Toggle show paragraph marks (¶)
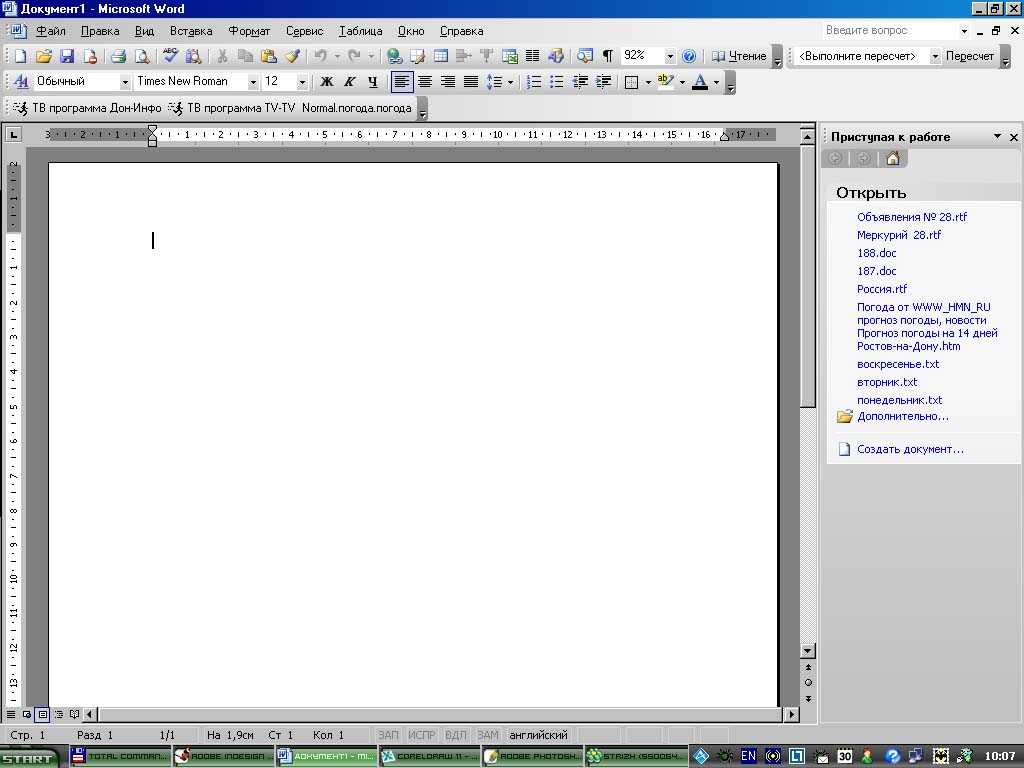This screenshot has height=768, width=1024. (607, 56)
